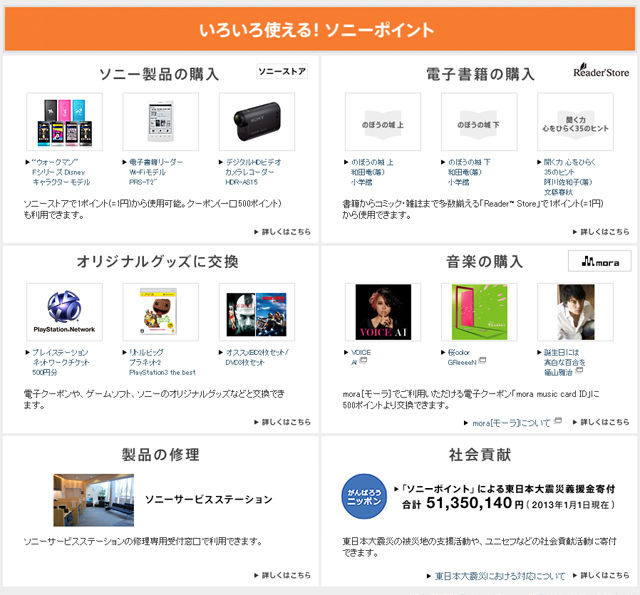Click 詳しくはこちら in 社会貢献 section
Image resolution: width=640 pixels, height=595 pixels.
(x=604, y=575)
